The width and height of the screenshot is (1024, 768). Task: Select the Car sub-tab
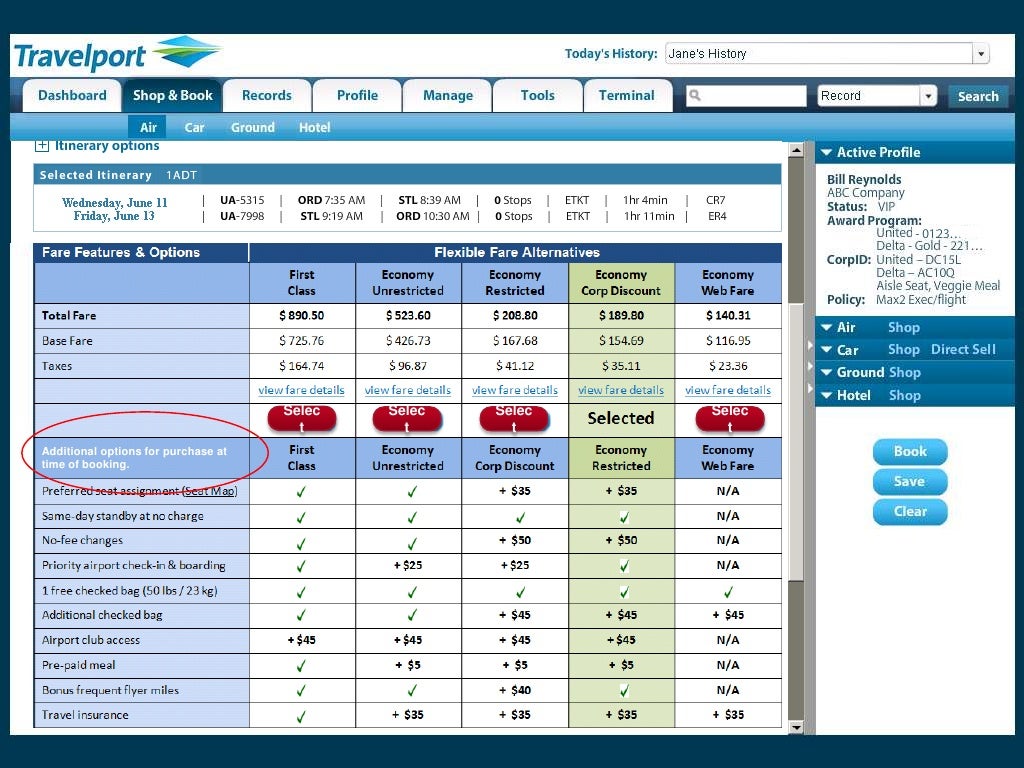(x=194, y=127)
